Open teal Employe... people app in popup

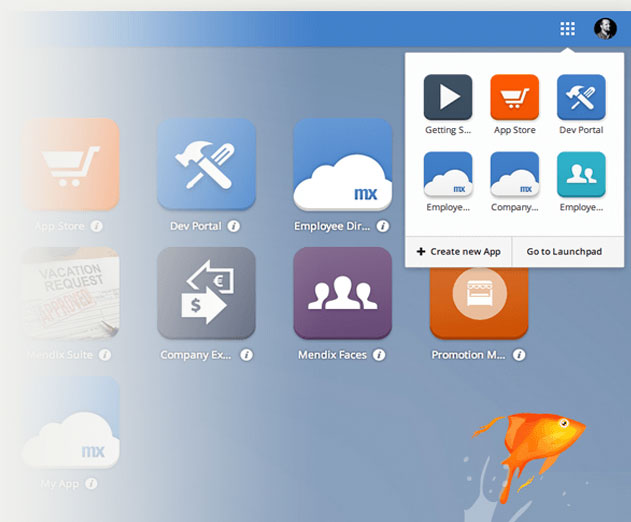pos(581,174)
